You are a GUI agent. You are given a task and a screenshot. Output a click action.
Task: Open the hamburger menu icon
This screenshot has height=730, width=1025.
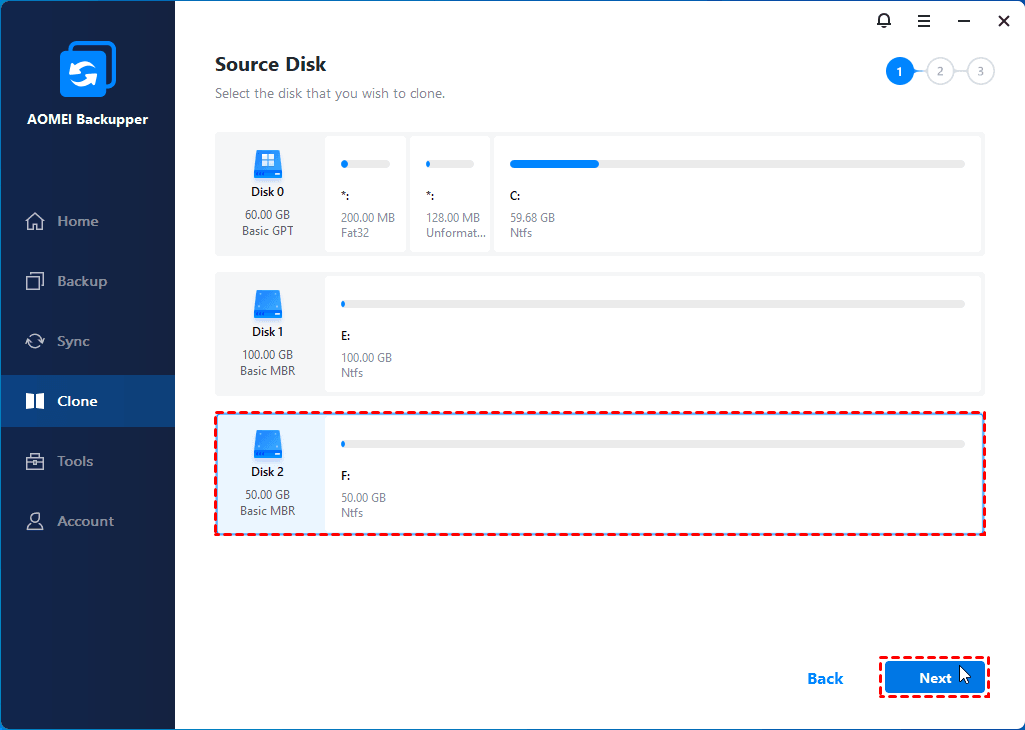coord(924,22)
